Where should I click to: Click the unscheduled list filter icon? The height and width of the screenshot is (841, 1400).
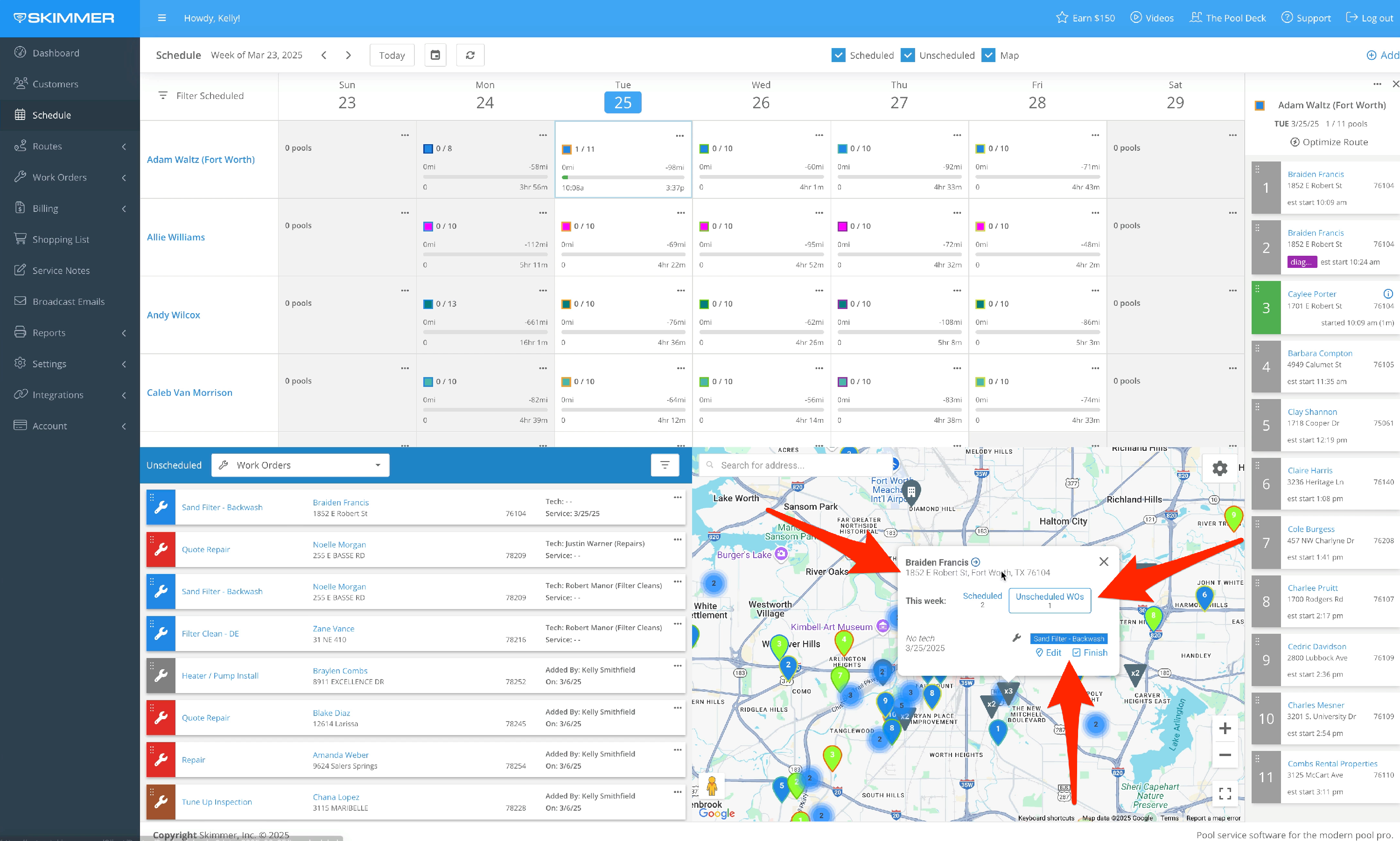pos(665,465)
